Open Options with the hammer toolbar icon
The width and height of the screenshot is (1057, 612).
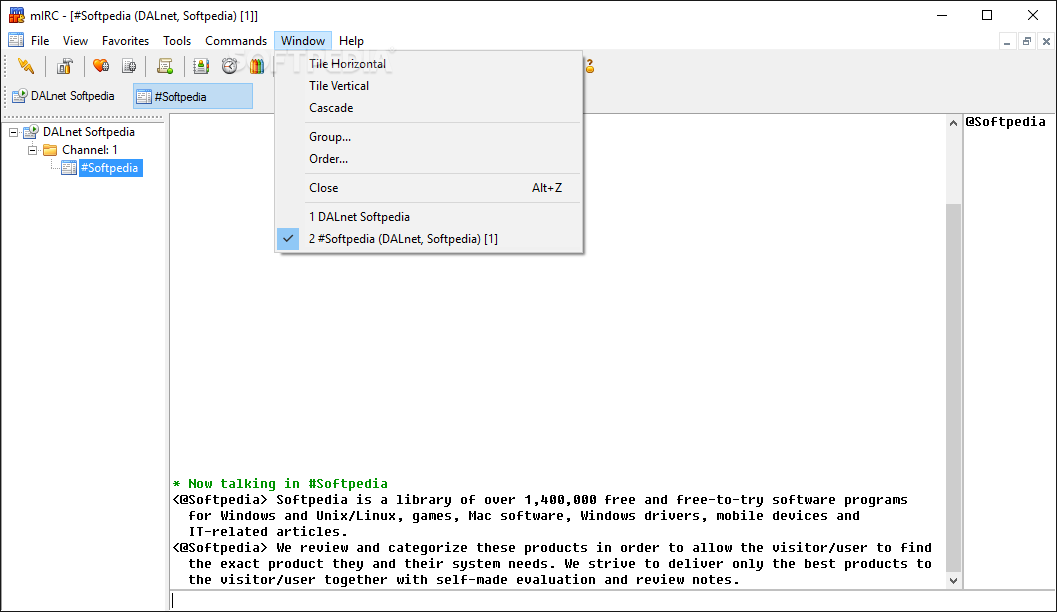point(65,66)
